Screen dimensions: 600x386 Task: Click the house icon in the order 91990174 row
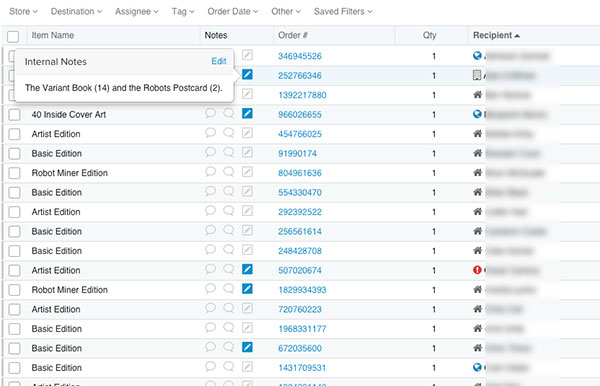477,153
